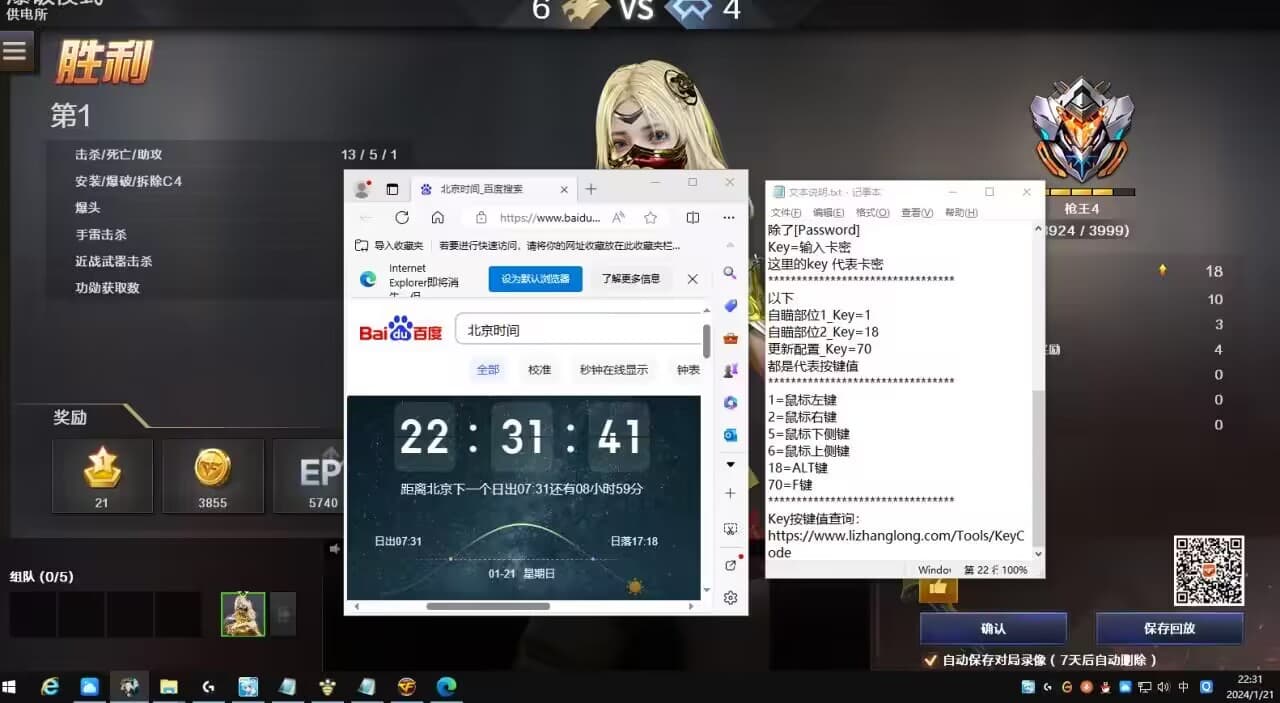Click the Baidu logo
Screen dimensions: 1280x703
tap(400, 330)
